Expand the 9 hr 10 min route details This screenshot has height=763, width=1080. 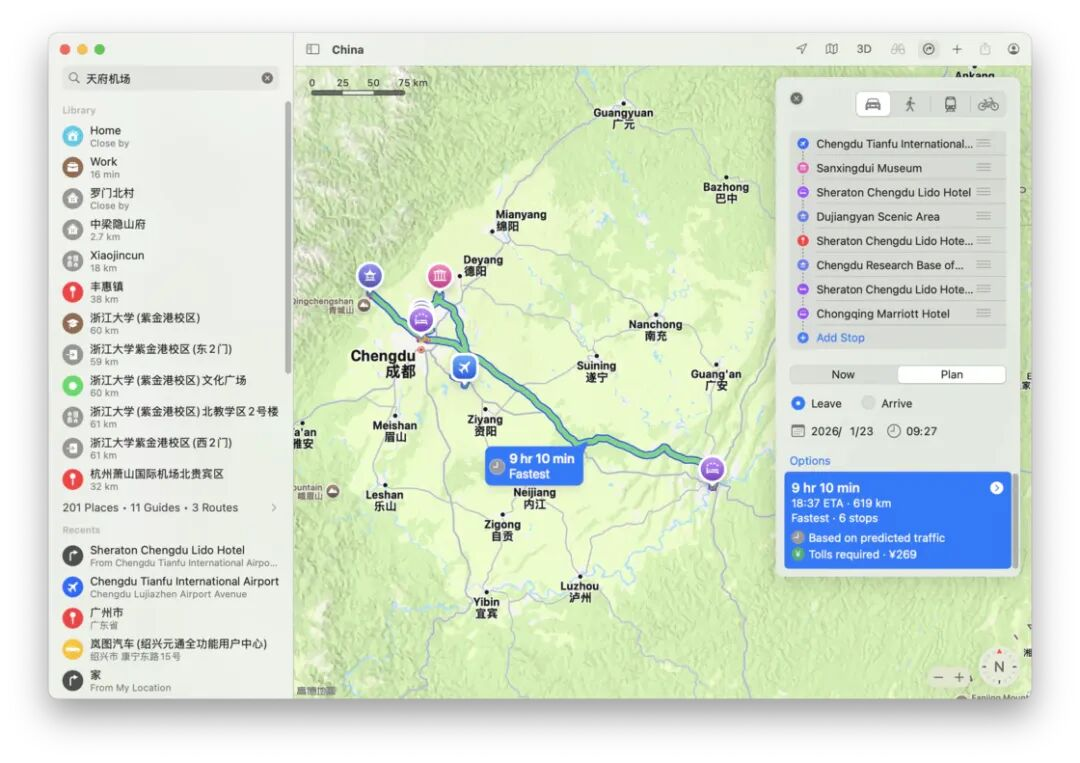996,488
